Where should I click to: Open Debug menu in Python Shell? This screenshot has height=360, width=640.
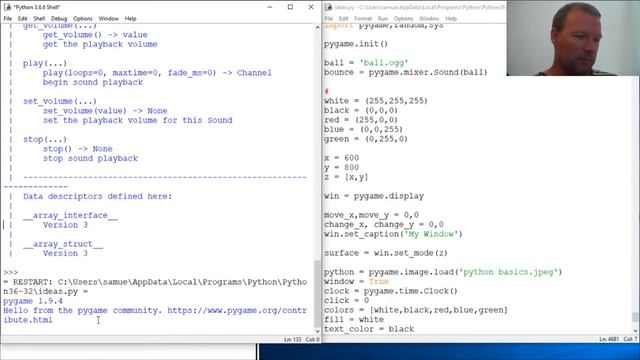coord(59,19)
